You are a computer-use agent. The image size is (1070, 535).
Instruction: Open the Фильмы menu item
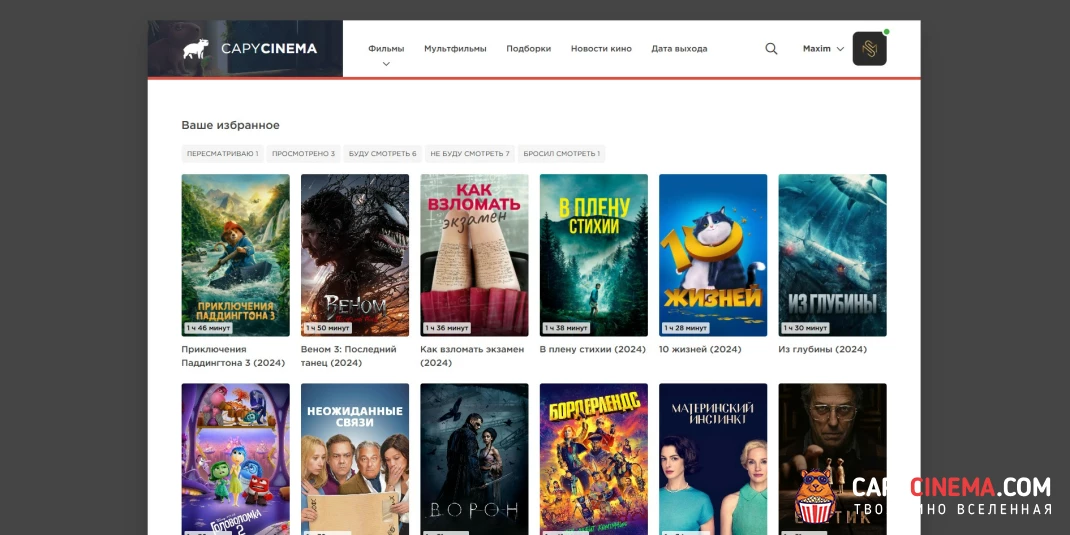pyautogui.click(x=386, y=48)
